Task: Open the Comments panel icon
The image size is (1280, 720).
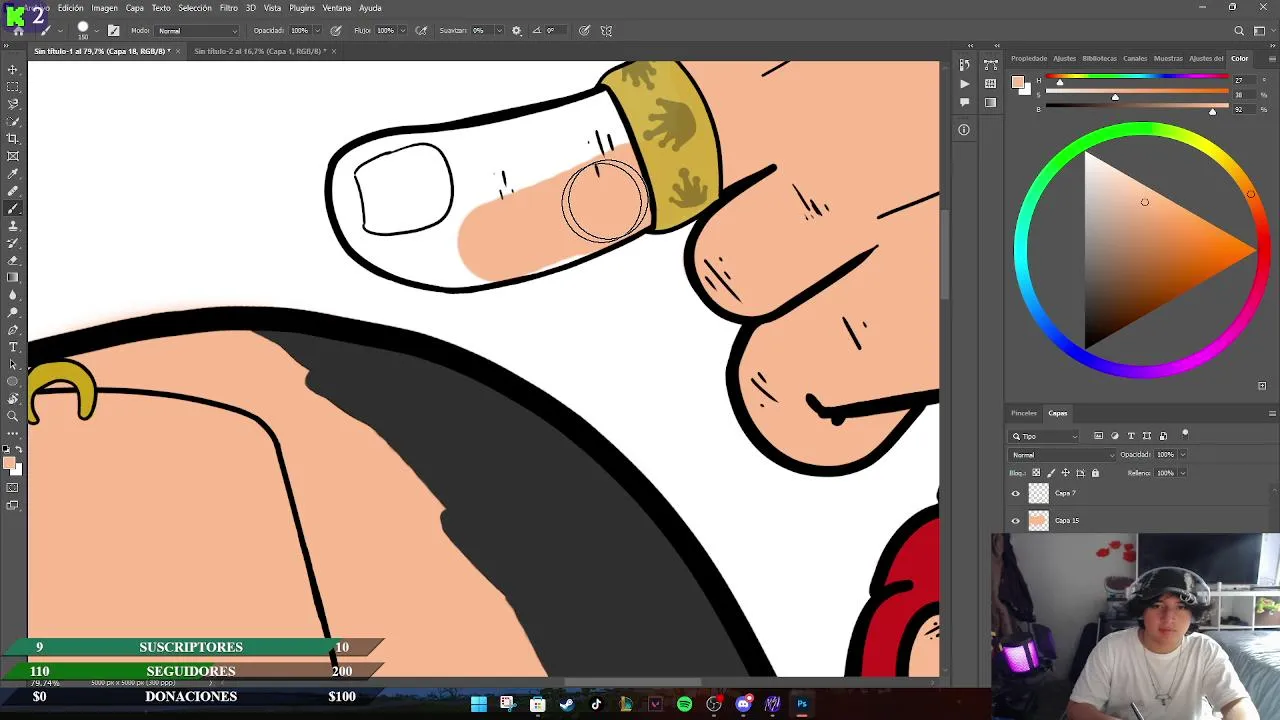Action: [x=964, y=102]
